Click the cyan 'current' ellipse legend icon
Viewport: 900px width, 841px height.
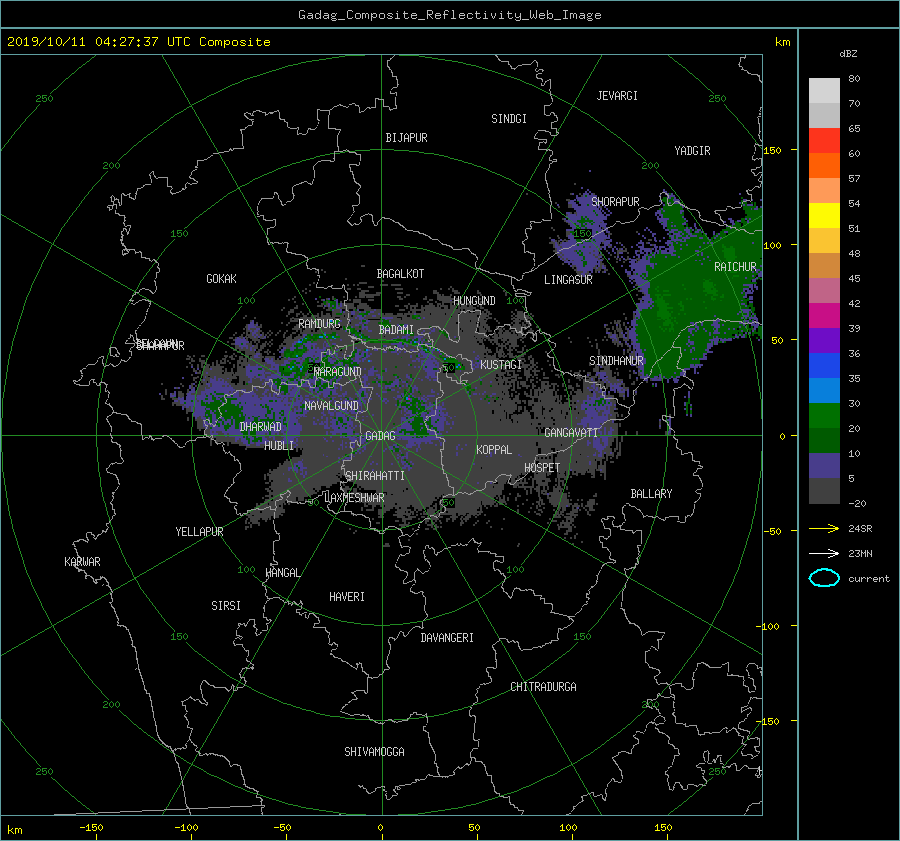point(824,578)
